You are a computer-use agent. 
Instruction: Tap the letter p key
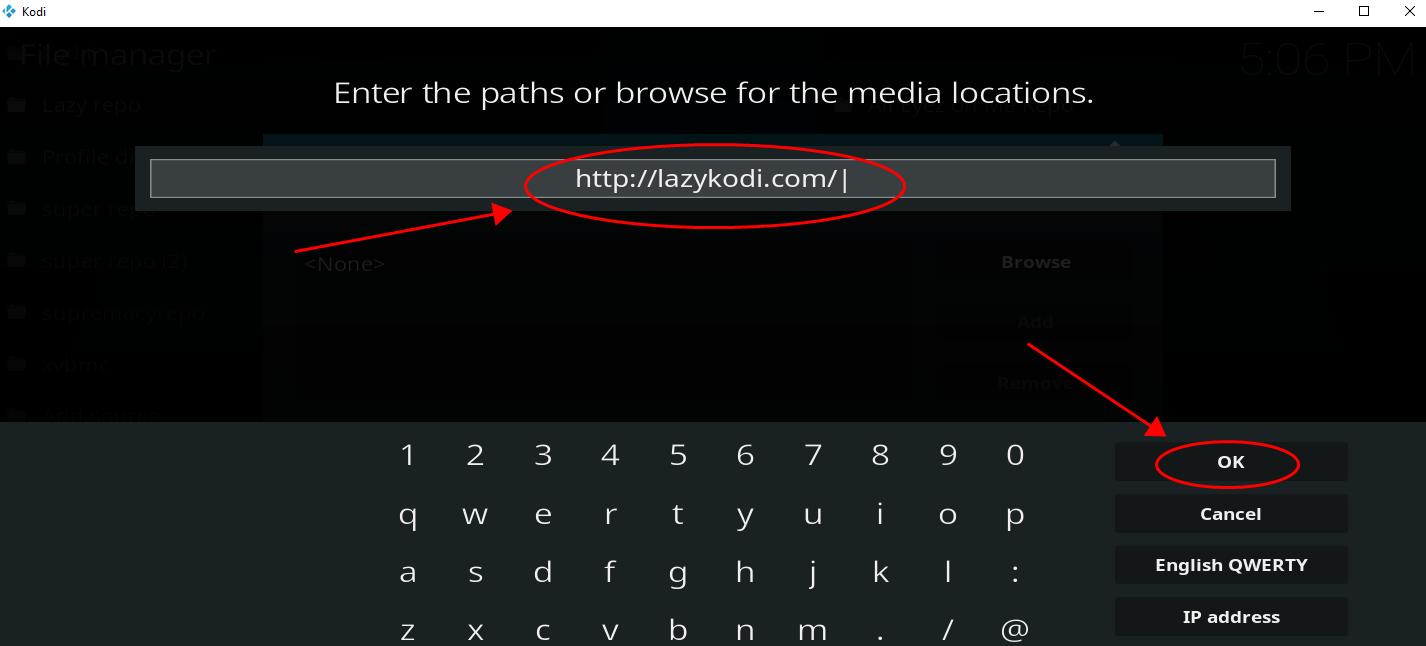pos(1015,514)
